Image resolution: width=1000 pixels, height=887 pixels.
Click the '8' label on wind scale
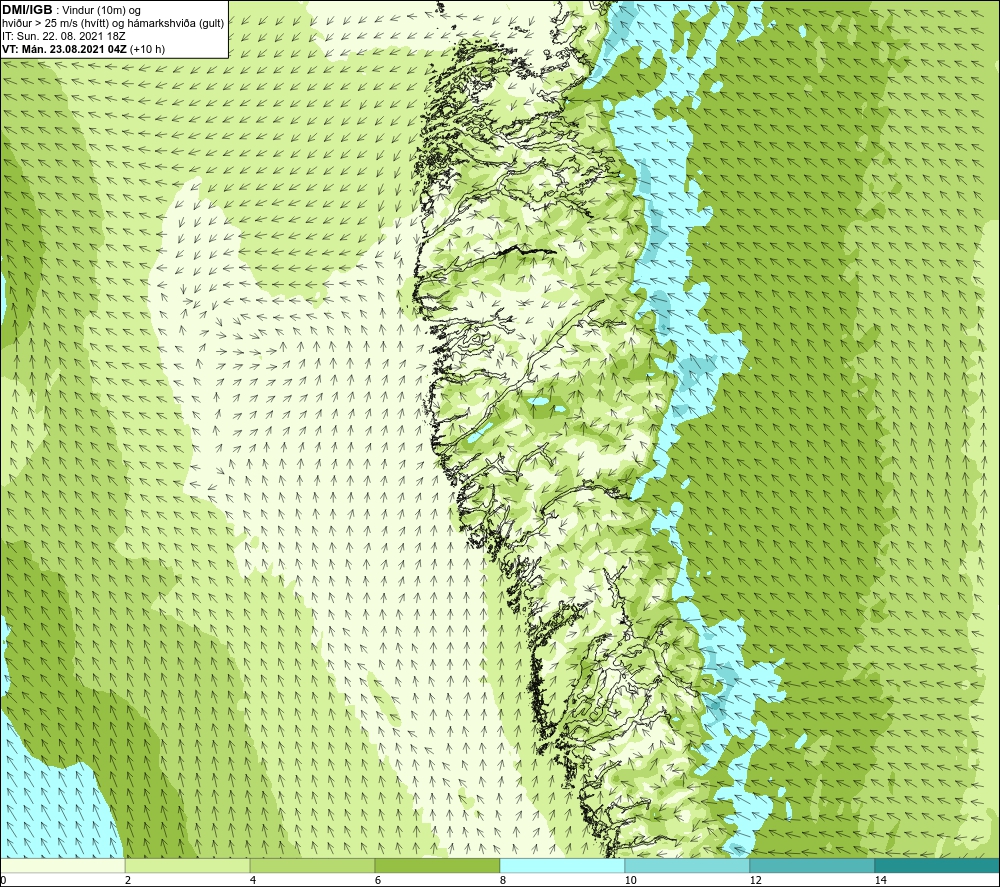click(x=503, y=881)
